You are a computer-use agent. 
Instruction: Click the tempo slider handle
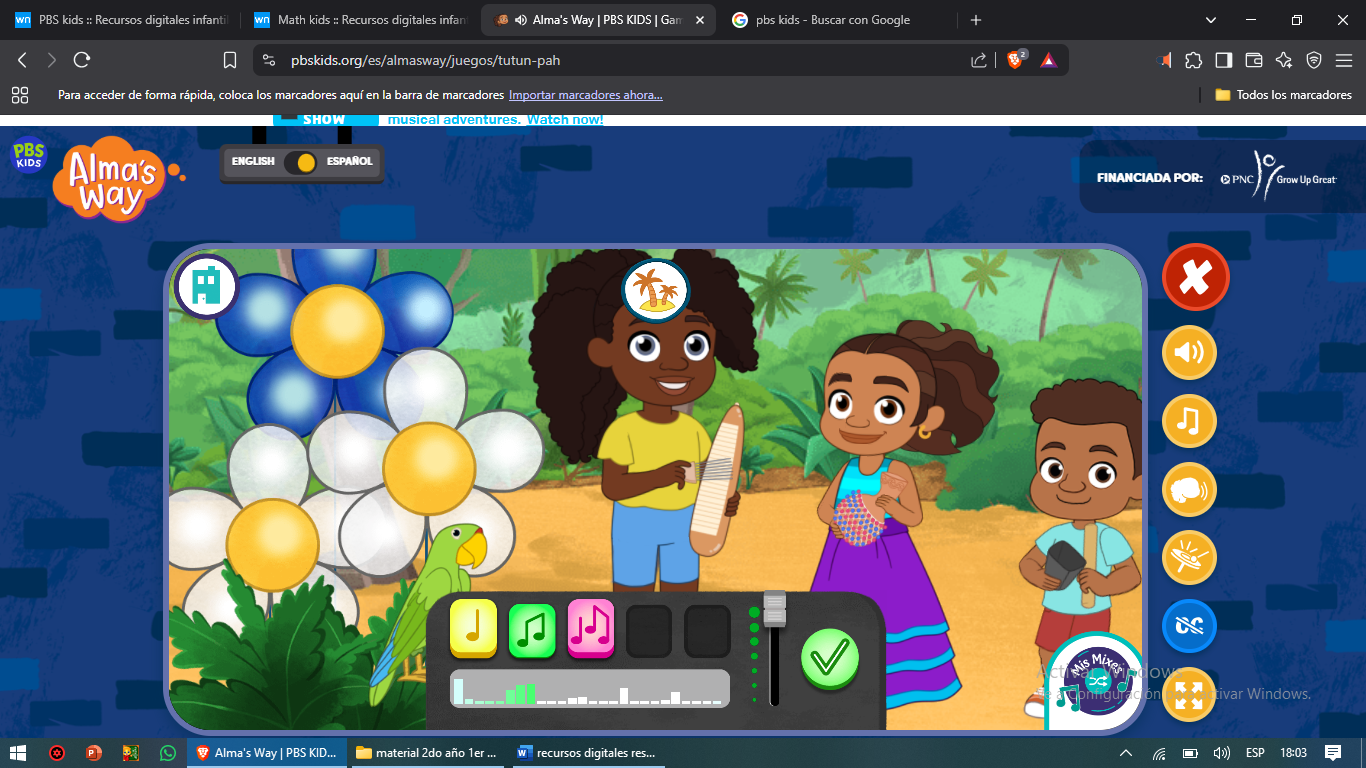click(774, 608)
